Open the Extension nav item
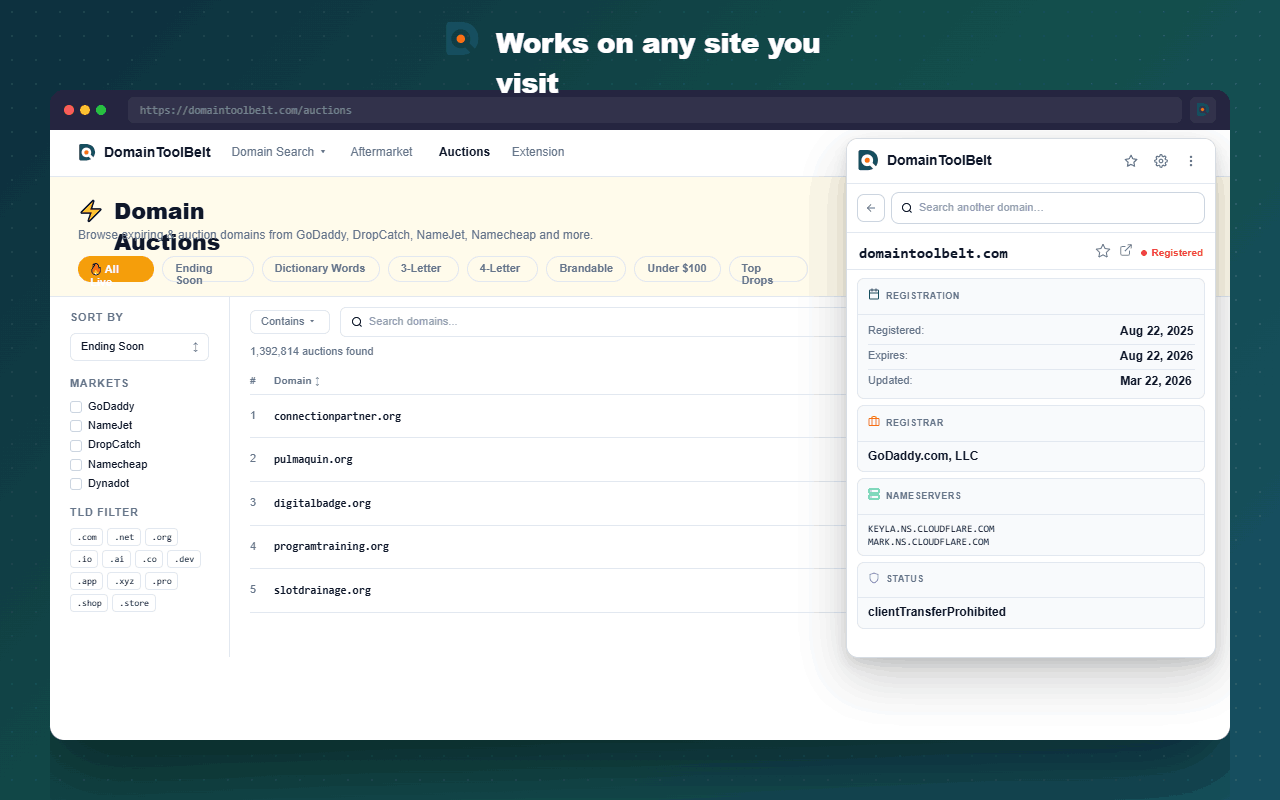Screen dimensions: 1280x800 [538, 152]
